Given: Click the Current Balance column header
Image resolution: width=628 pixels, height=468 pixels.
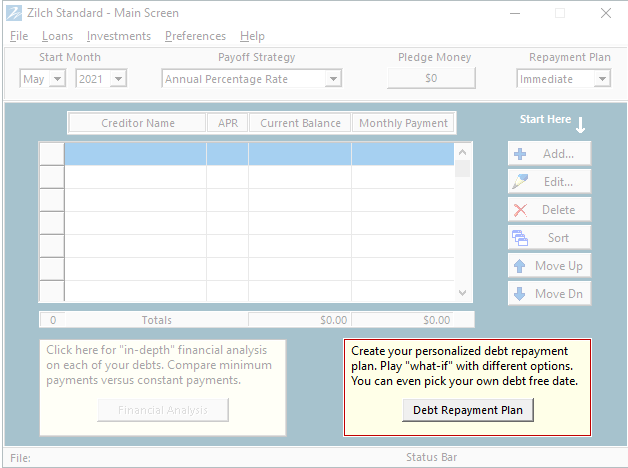Looking at the screenshot, I should [x=300, y=123].
